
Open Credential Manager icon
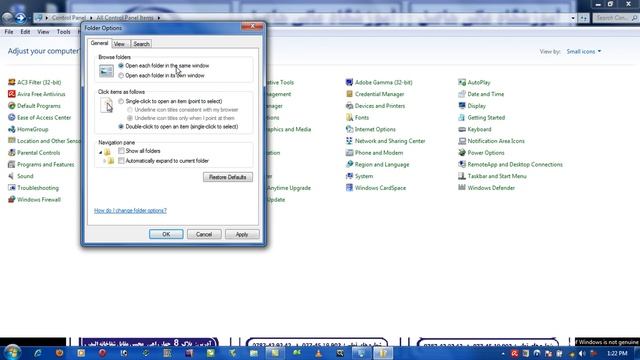349,94
